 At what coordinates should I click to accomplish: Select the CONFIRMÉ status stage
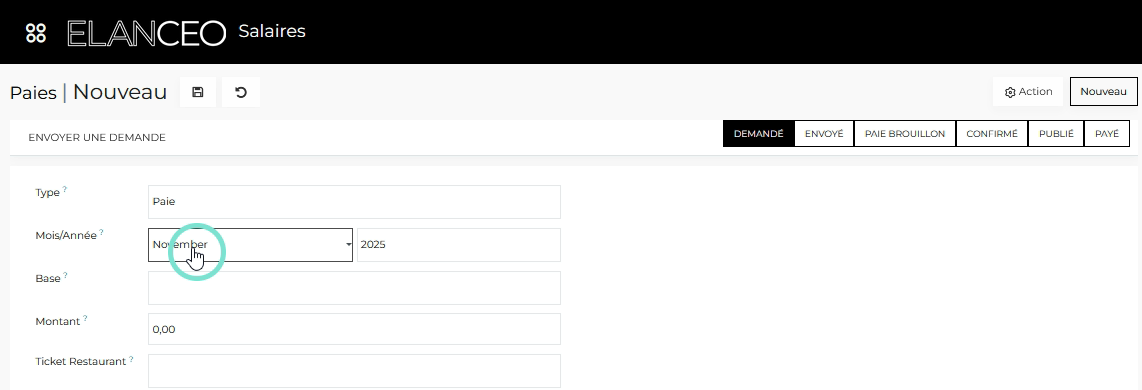pyautogui.click(x=992, y=134)
